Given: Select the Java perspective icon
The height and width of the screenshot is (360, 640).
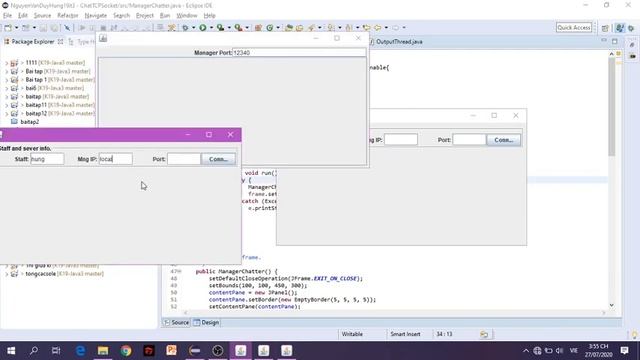Looking at the screenshot, I should (x=620, y=28).
